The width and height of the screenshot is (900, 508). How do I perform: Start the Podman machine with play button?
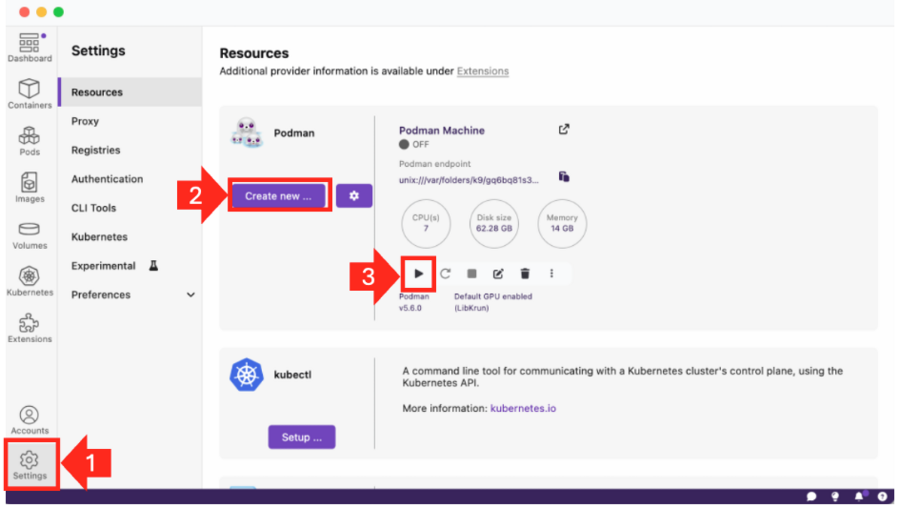(419, 273)
